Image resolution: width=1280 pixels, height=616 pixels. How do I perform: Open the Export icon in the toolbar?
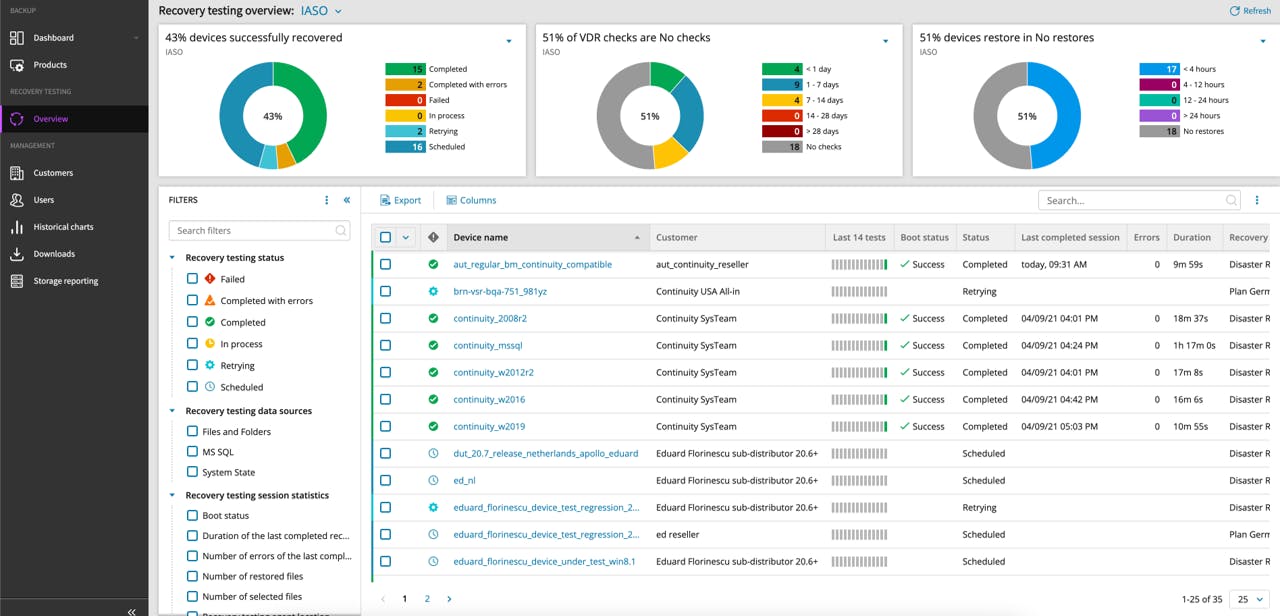coord(385,200)
